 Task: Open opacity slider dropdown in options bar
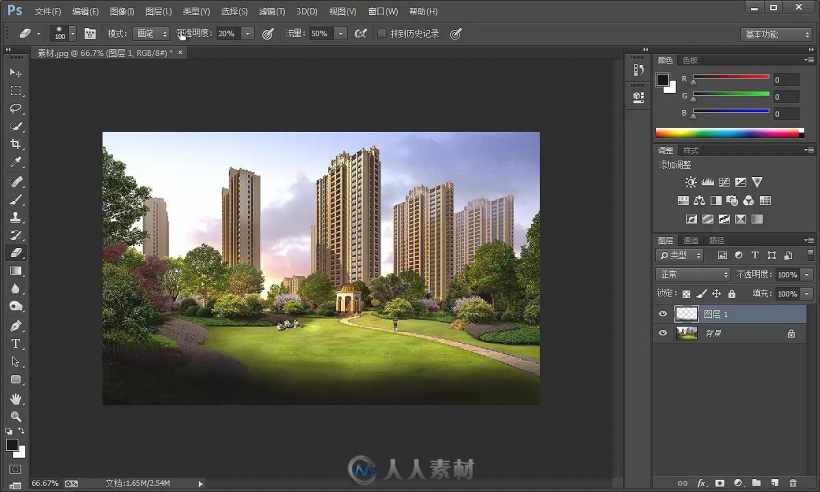click(x=248, y=33)
